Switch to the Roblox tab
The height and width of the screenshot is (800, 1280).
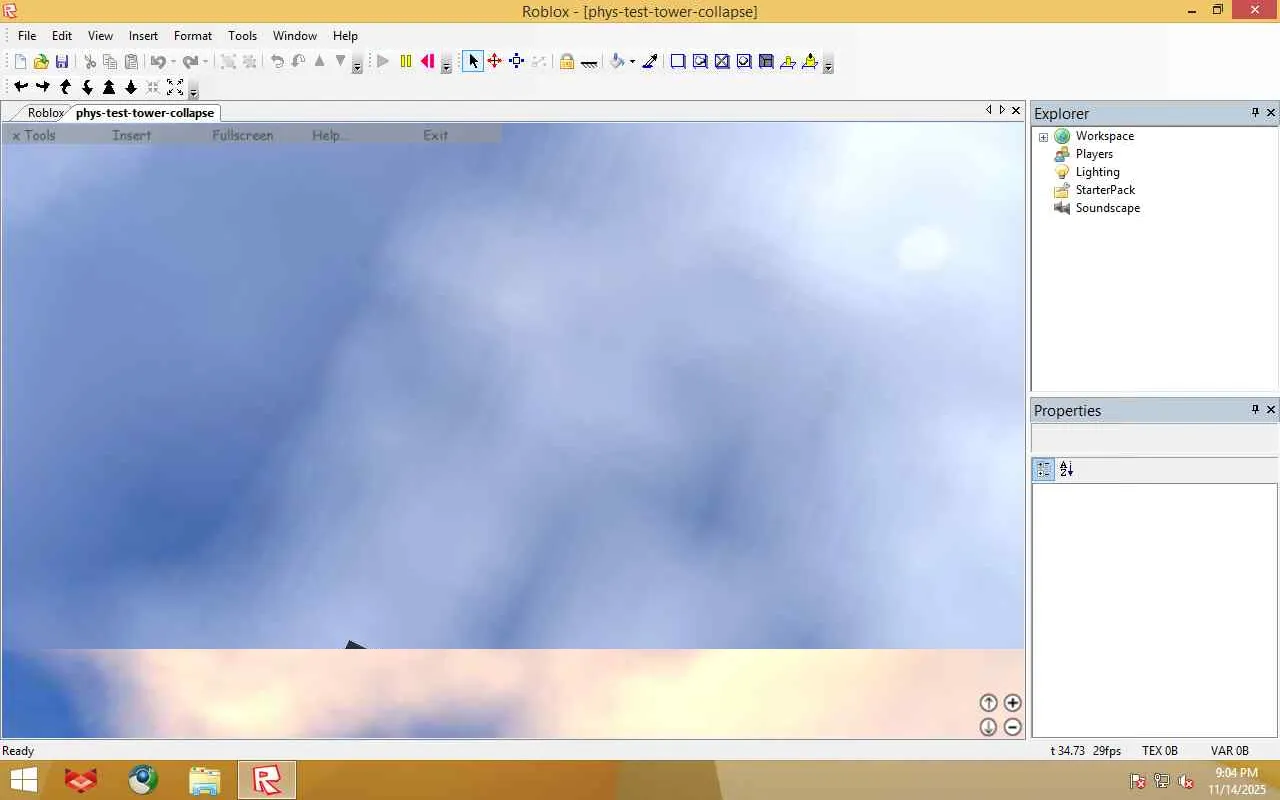46,113
